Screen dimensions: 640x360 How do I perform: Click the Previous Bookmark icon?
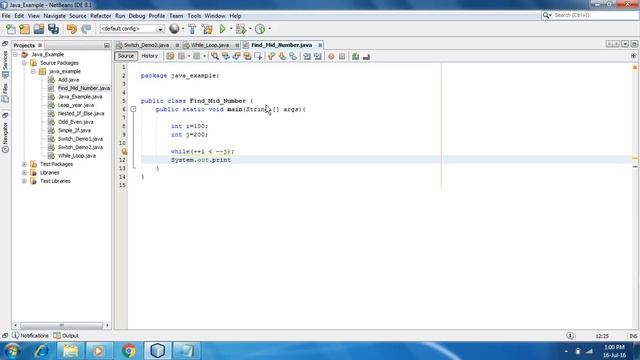coord(271,56)
